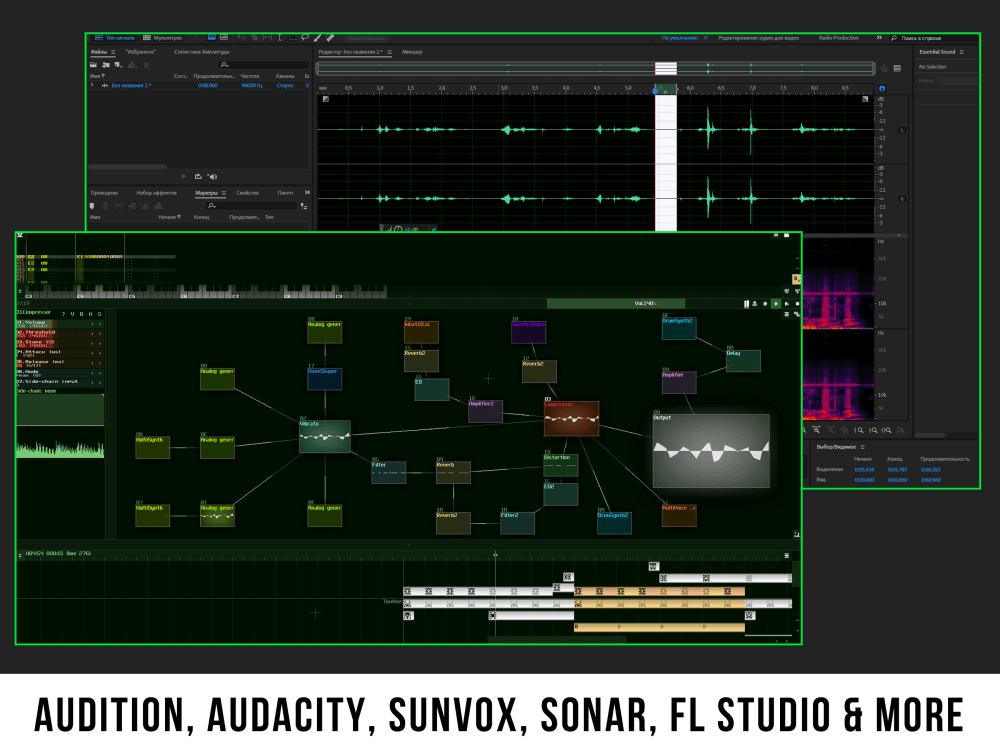Open the Редактор: Без названия 2 tab menu

point(388,52)
